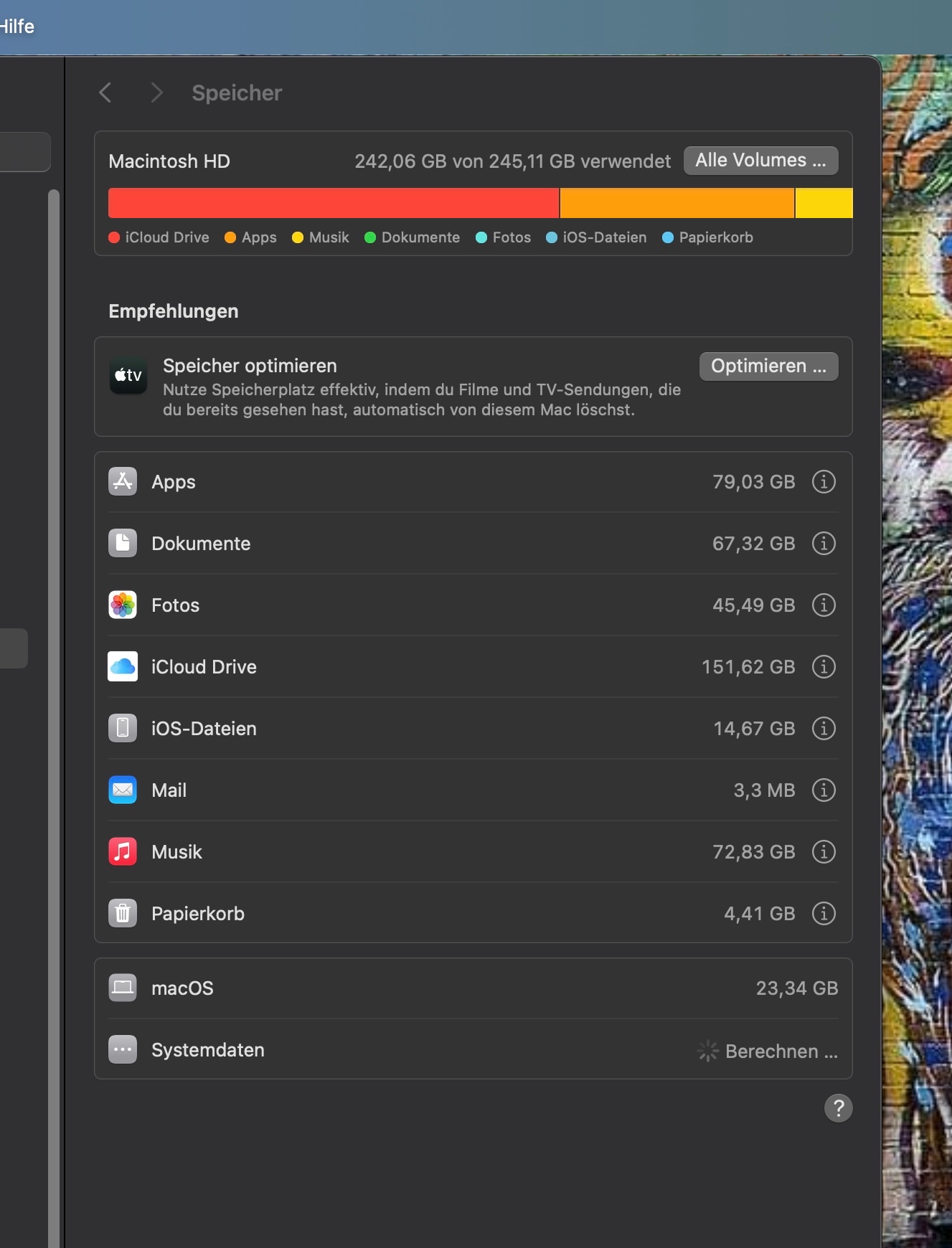Click the Apps category App Store icon
This screenshot has width=952, height=1248.
coord(123,482)
